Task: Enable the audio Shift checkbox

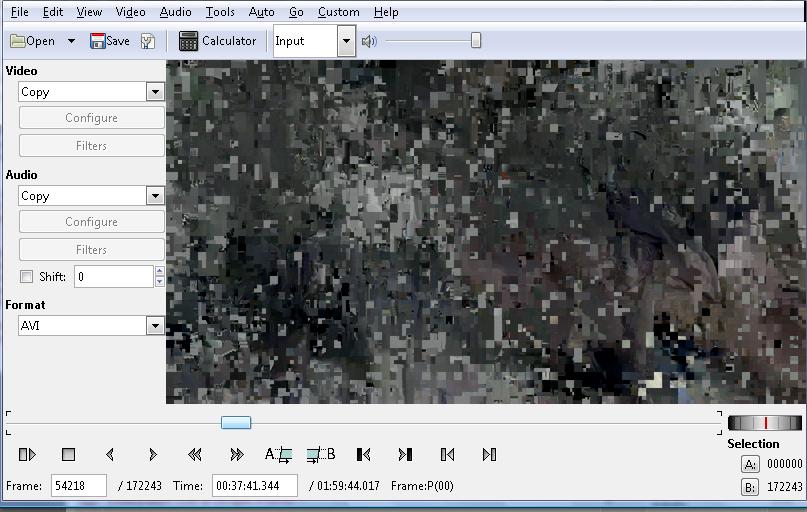Action: point(26,276)
